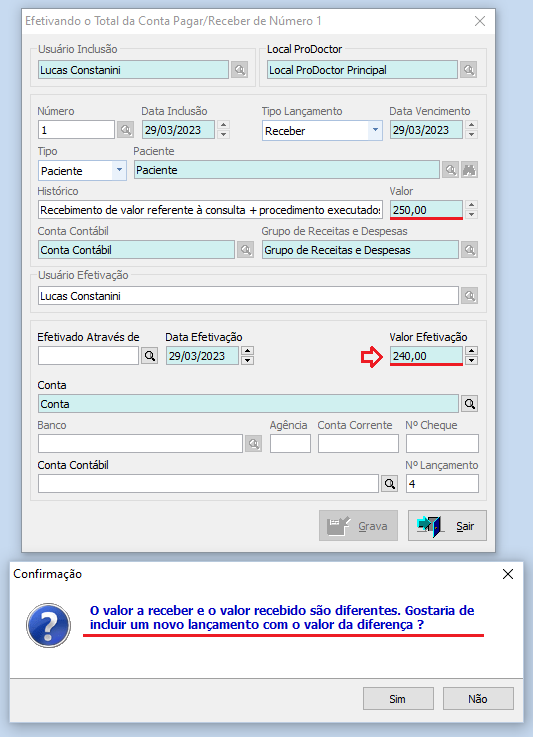The height and width of the screenshot is (737, 533).
Task: Close the Confirmação dialog window
Action: [508, 574]
